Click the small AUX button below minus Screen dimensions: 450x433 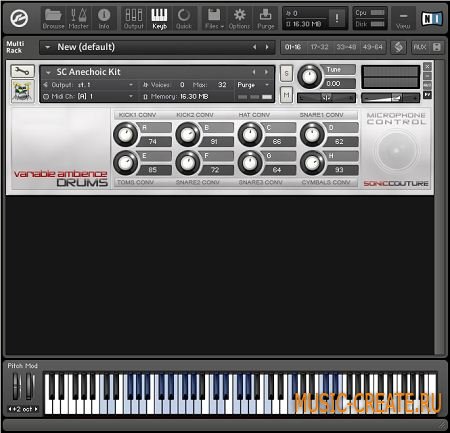tap(427, 86)
